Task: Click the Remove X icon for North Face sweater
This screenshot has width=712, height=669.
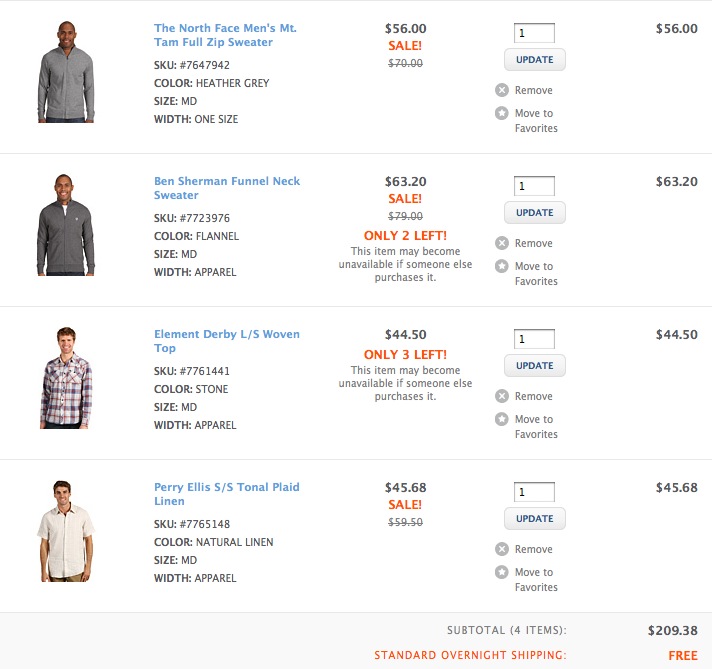Action: (x=502, y=90)
